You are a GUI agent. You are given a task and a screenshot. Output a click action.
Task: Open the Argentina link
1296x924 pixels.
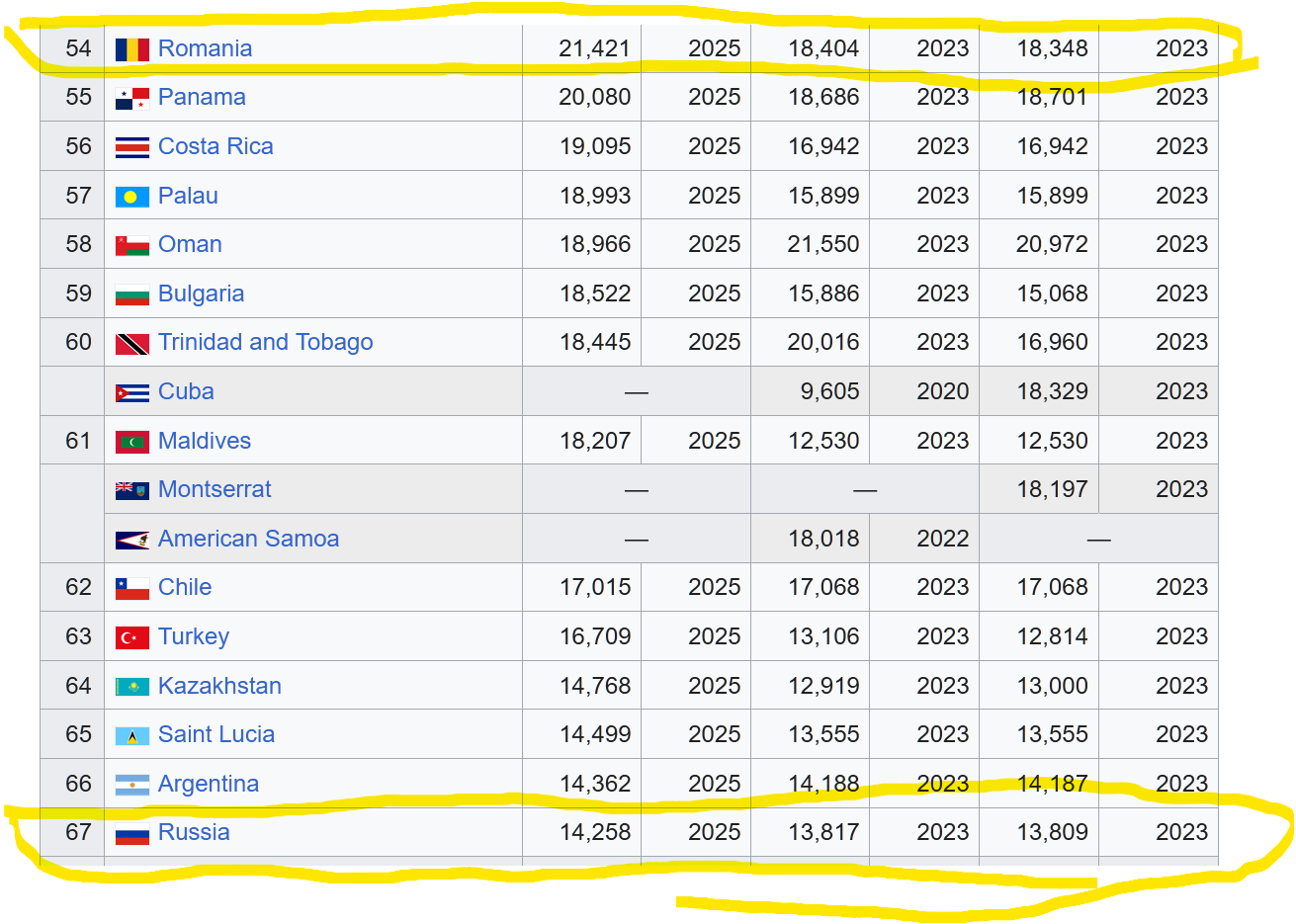[x=209, y=784]
